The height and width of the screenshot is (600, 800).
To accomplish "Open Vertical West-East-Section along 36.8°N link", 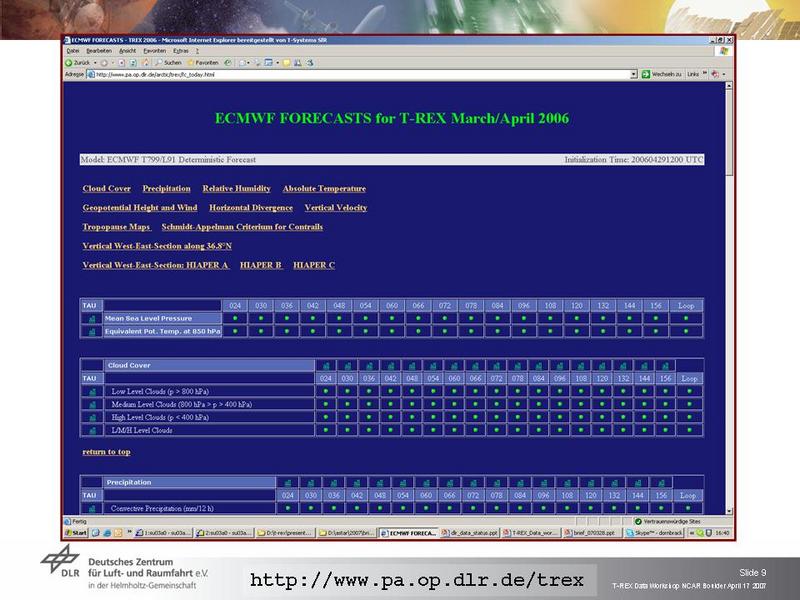I will click(x=157, y=246).
